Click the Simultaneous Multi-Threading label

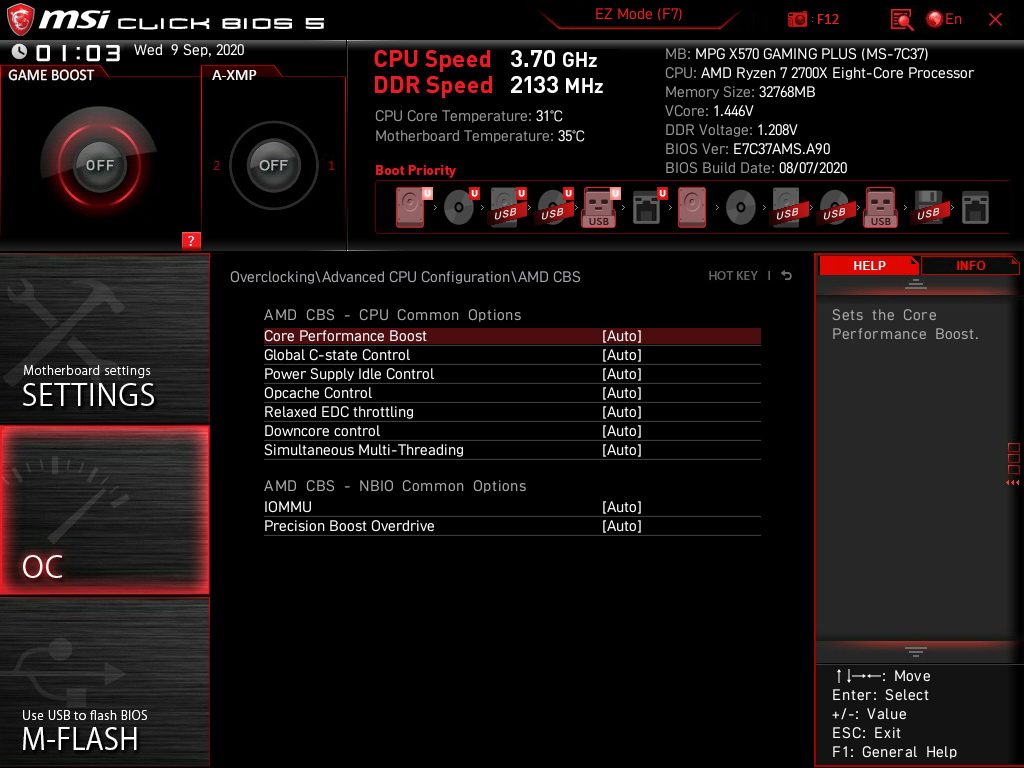(363, 449)
